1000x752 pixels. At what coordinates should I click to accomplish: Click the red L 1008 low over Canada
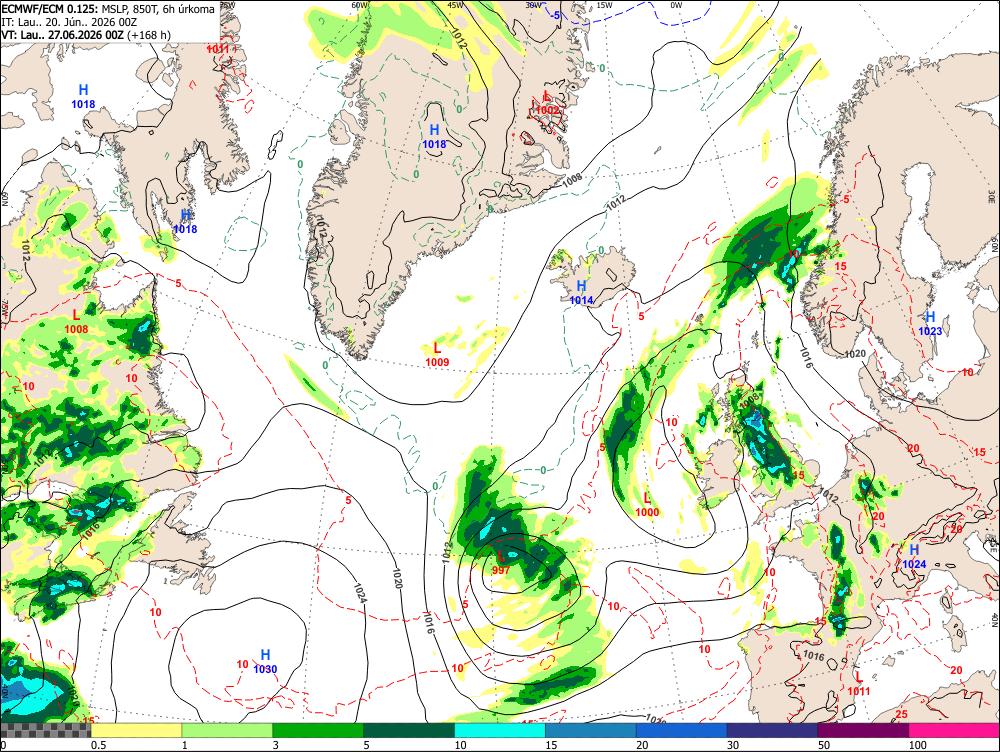76,321
